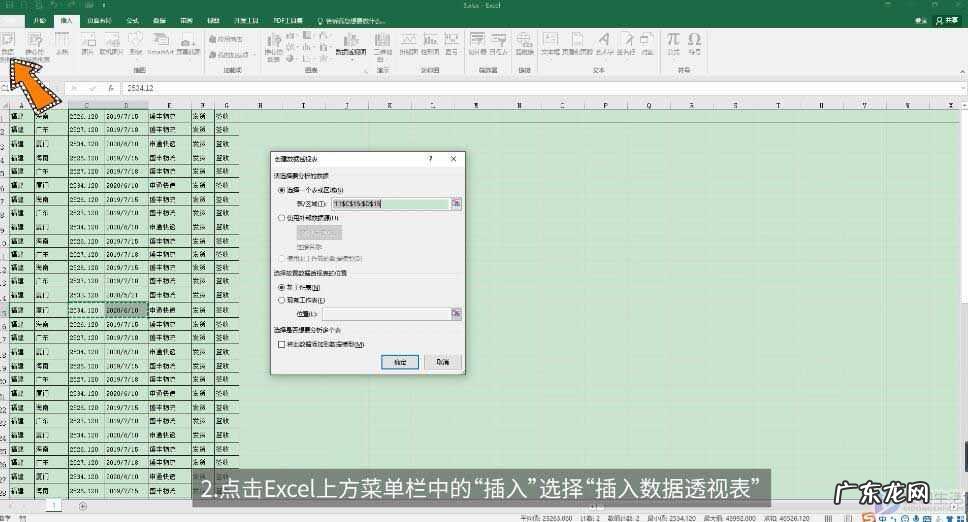Insert an Equation with pi icon

pos(673,44)
